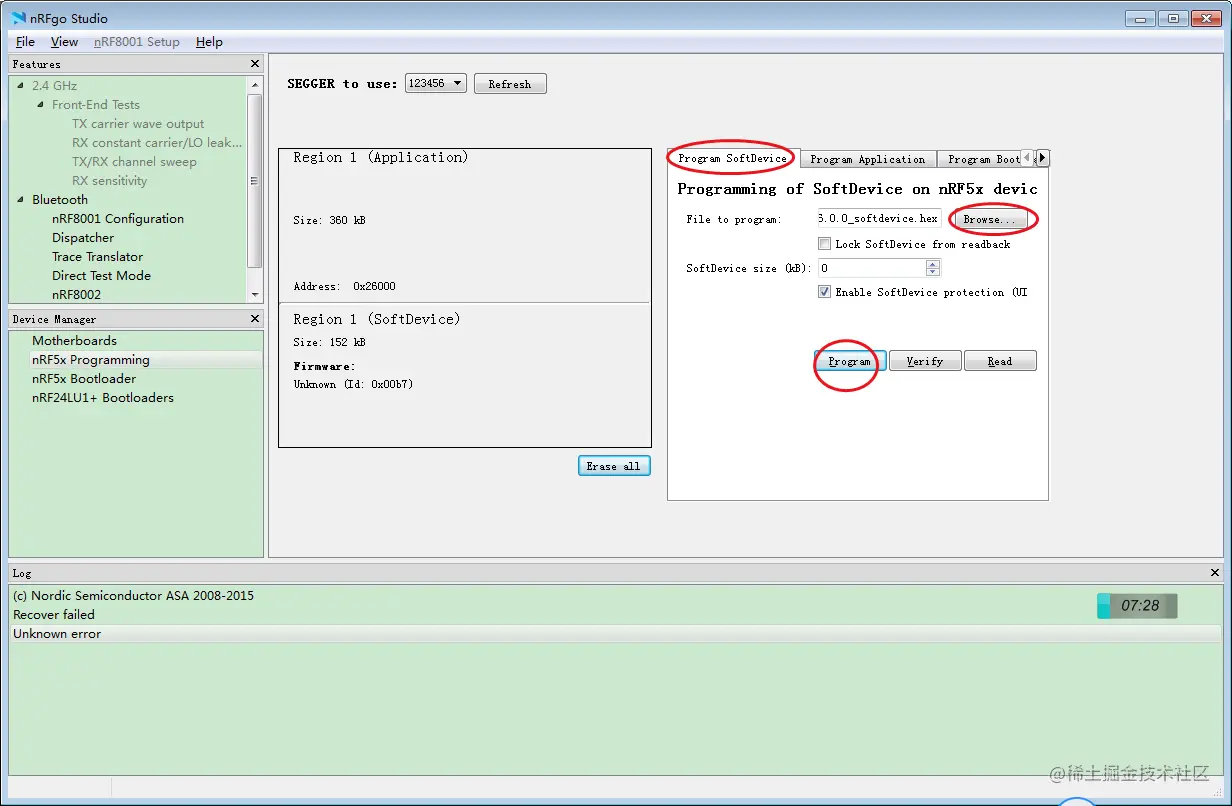The image size is (1232, 806).
Task: Click the Features panel scrollbar thumb
Action: 254,181
